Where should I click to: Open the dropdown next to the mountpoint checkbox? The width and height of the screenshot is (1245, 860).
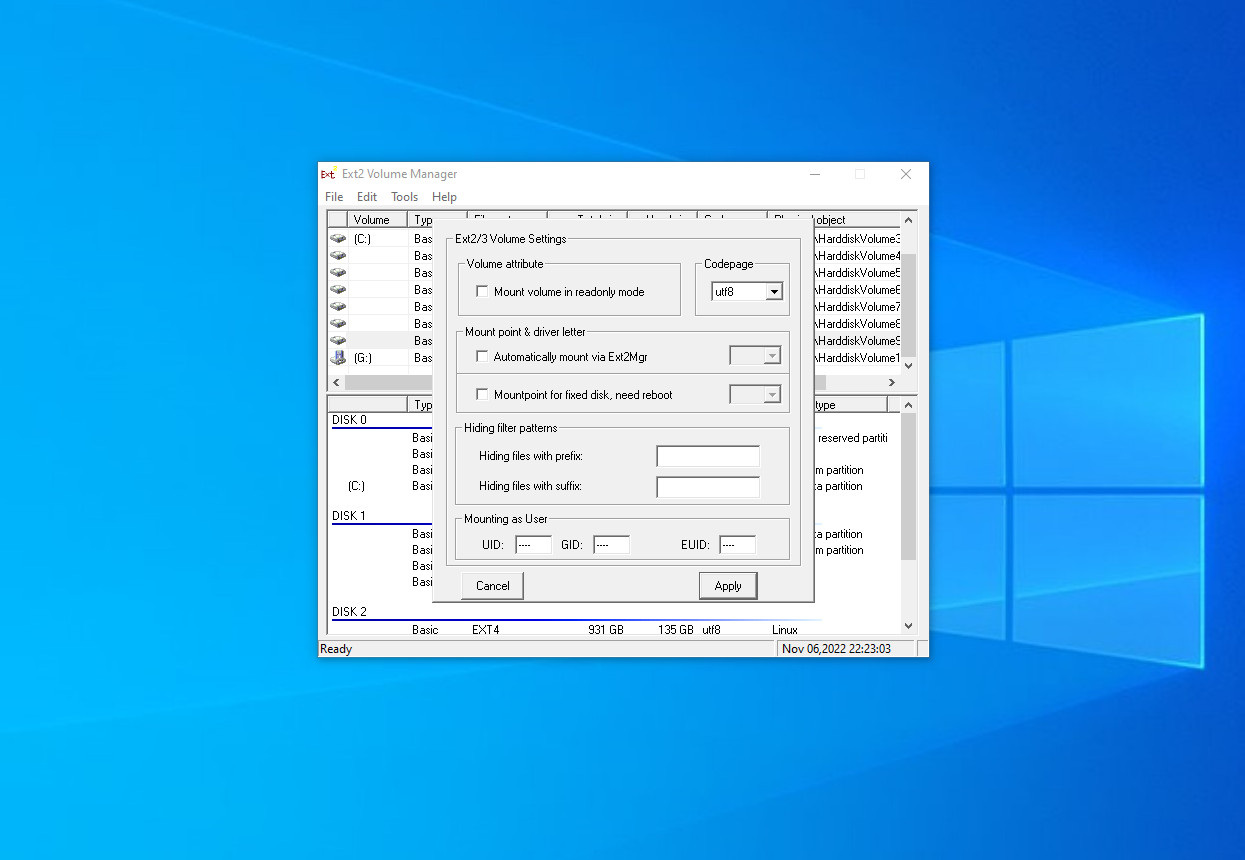tap(770, 394)
